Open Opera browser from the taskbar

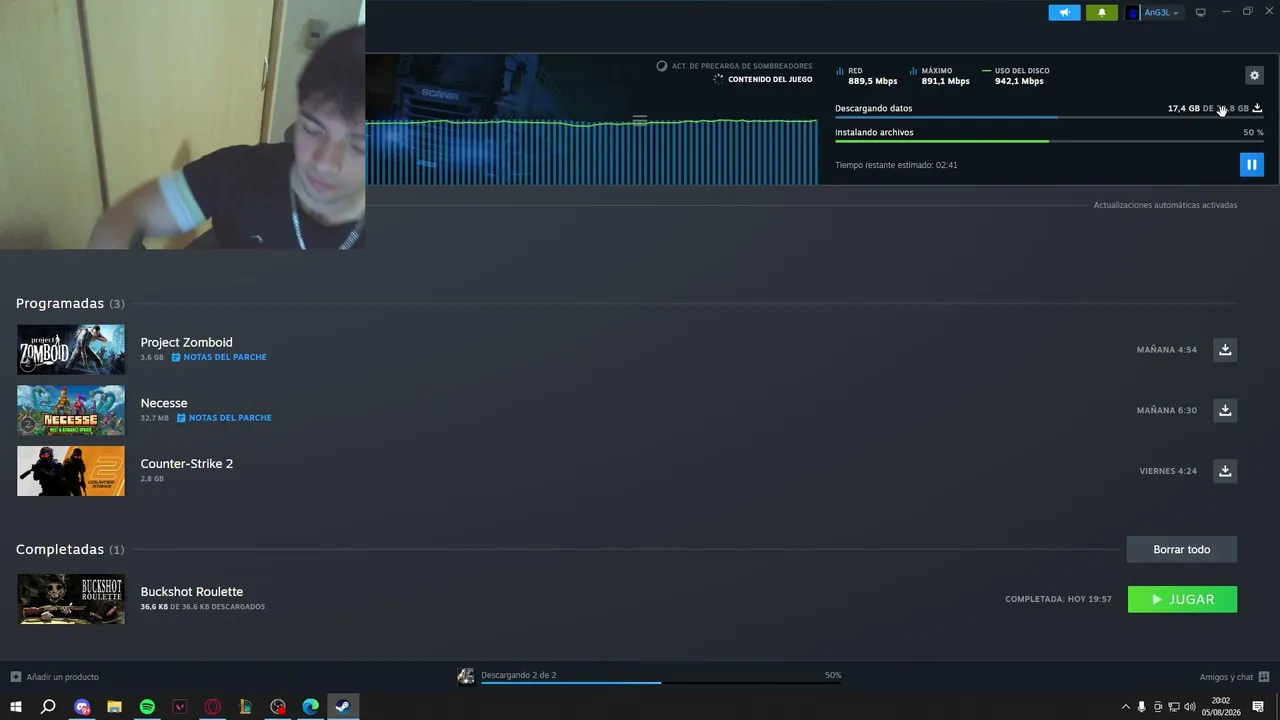pyautogui.click(x=212, y=707)
